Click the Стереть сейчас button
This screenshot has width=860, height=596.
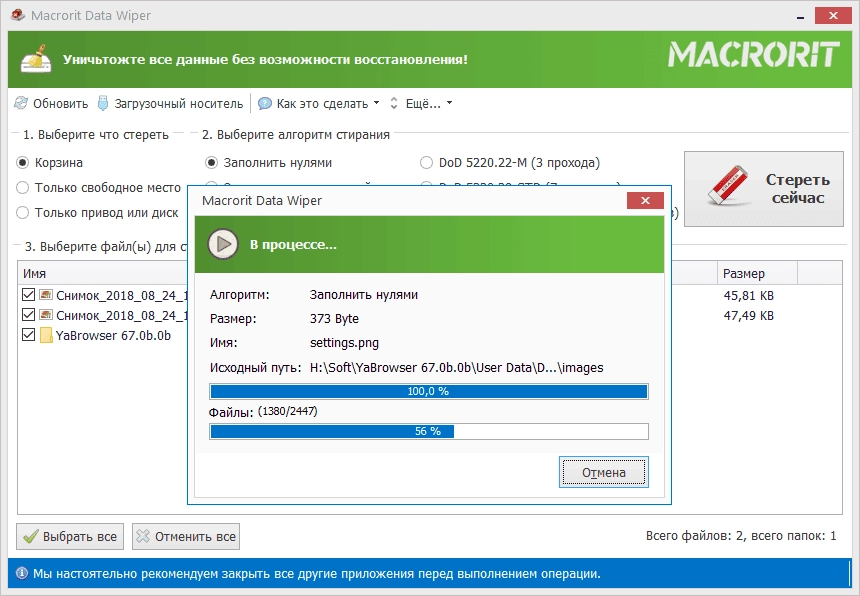tap(763, 189)
